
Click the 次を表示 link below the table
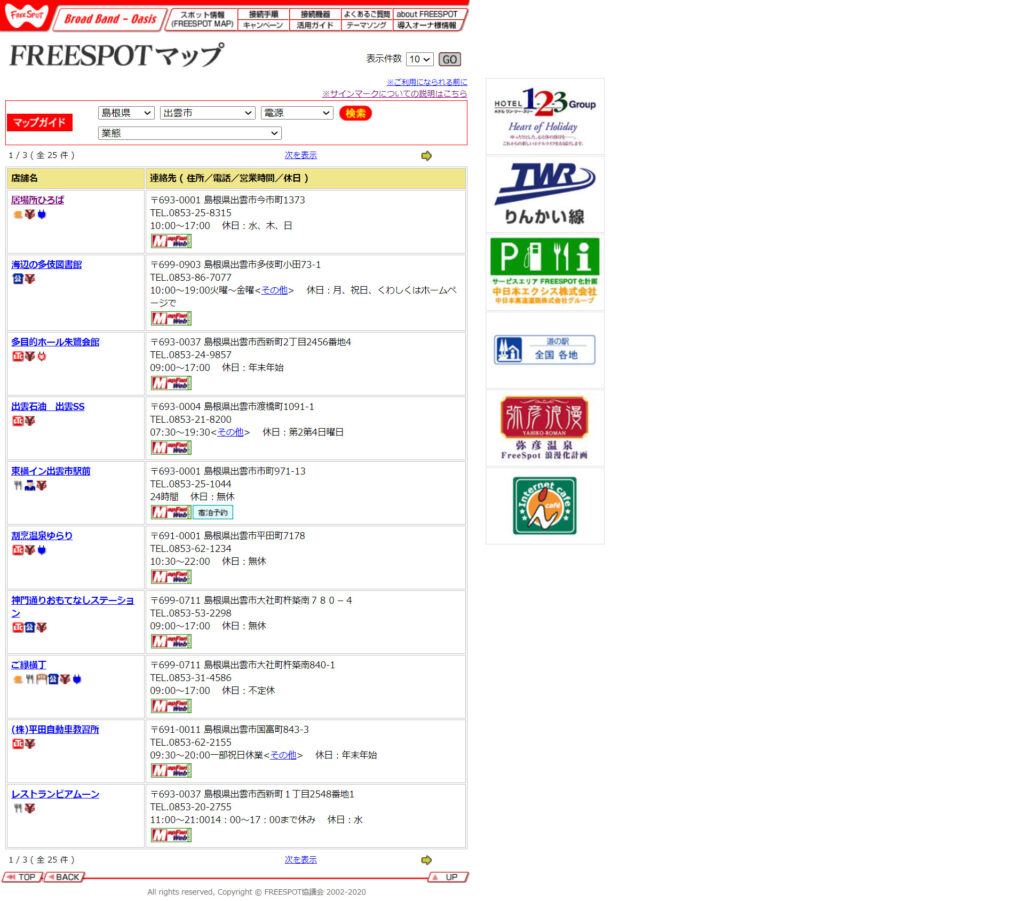coord(300,859)
